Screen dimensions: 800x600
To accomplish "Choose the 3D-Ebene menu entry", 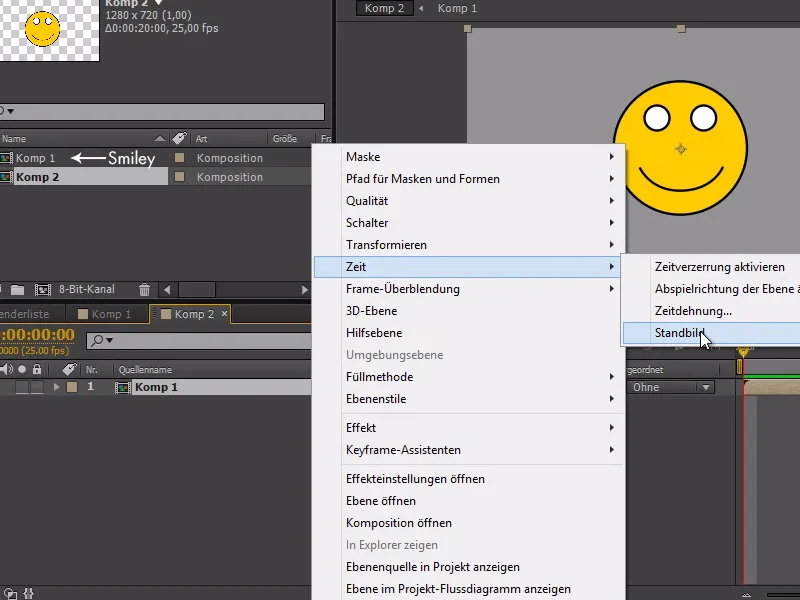I will [x=468, y=311].
